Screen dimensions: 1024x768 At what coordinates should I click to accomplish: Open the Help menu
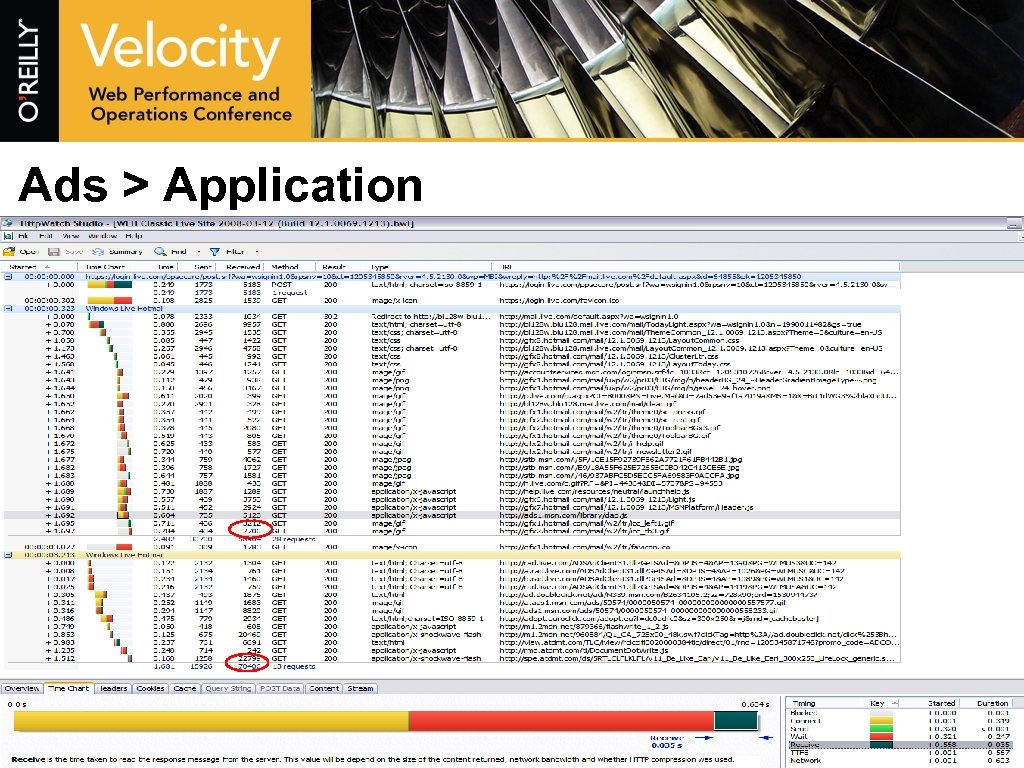coord(133,236)
